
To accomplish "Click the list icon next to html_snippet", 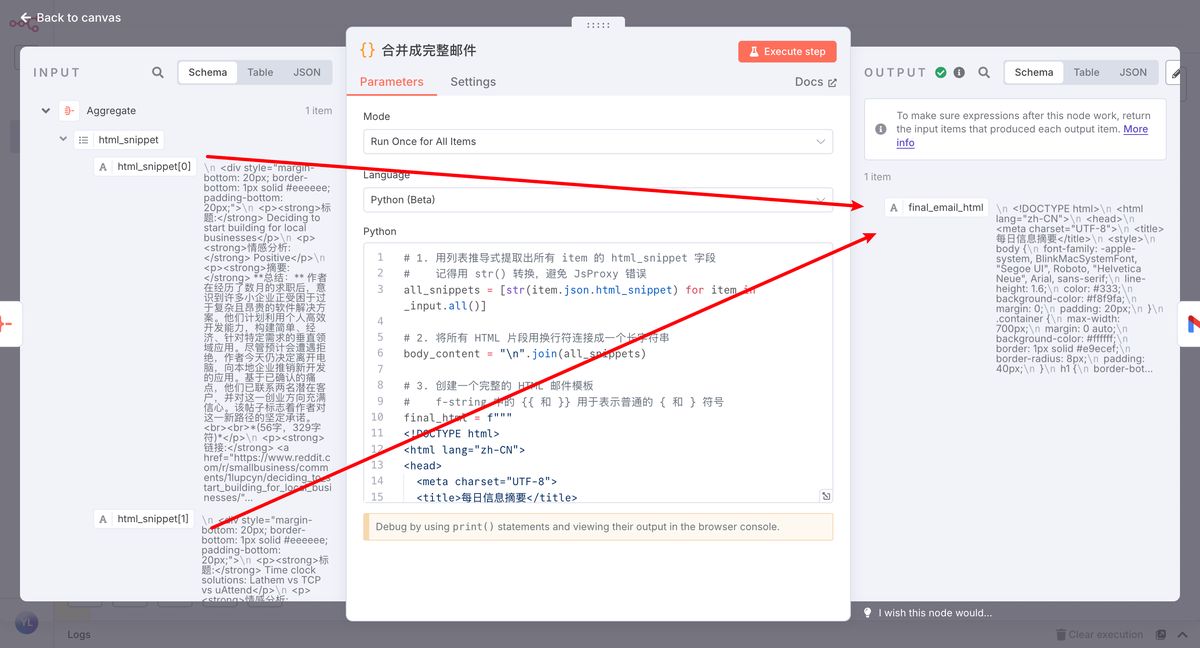I will click(x=82, y=140).
